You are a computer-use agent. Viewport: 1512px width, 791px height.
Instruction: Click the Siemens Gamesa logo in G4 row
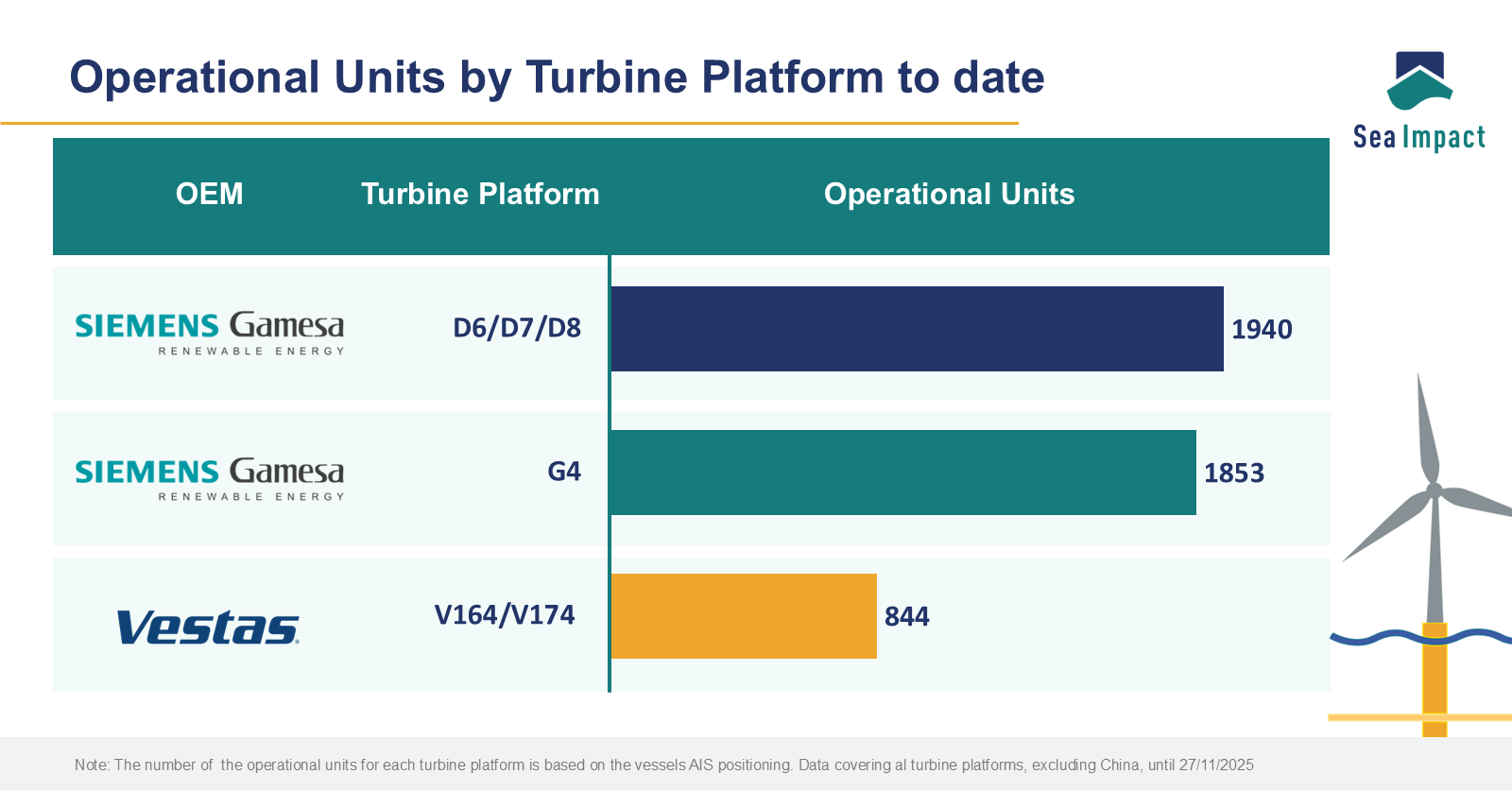[x=210, y=478]
